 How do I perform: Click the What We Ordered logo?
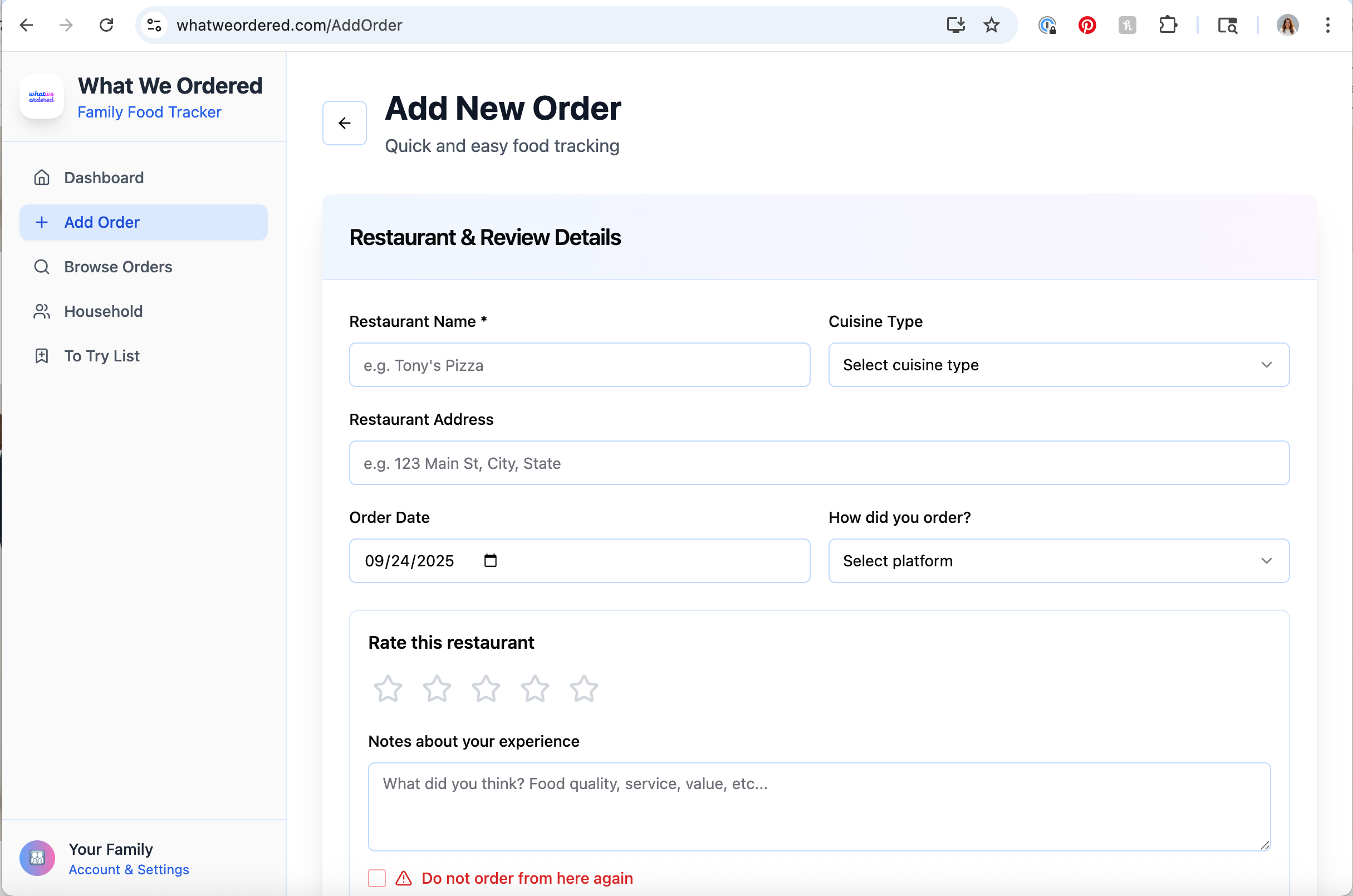[42, 96]
